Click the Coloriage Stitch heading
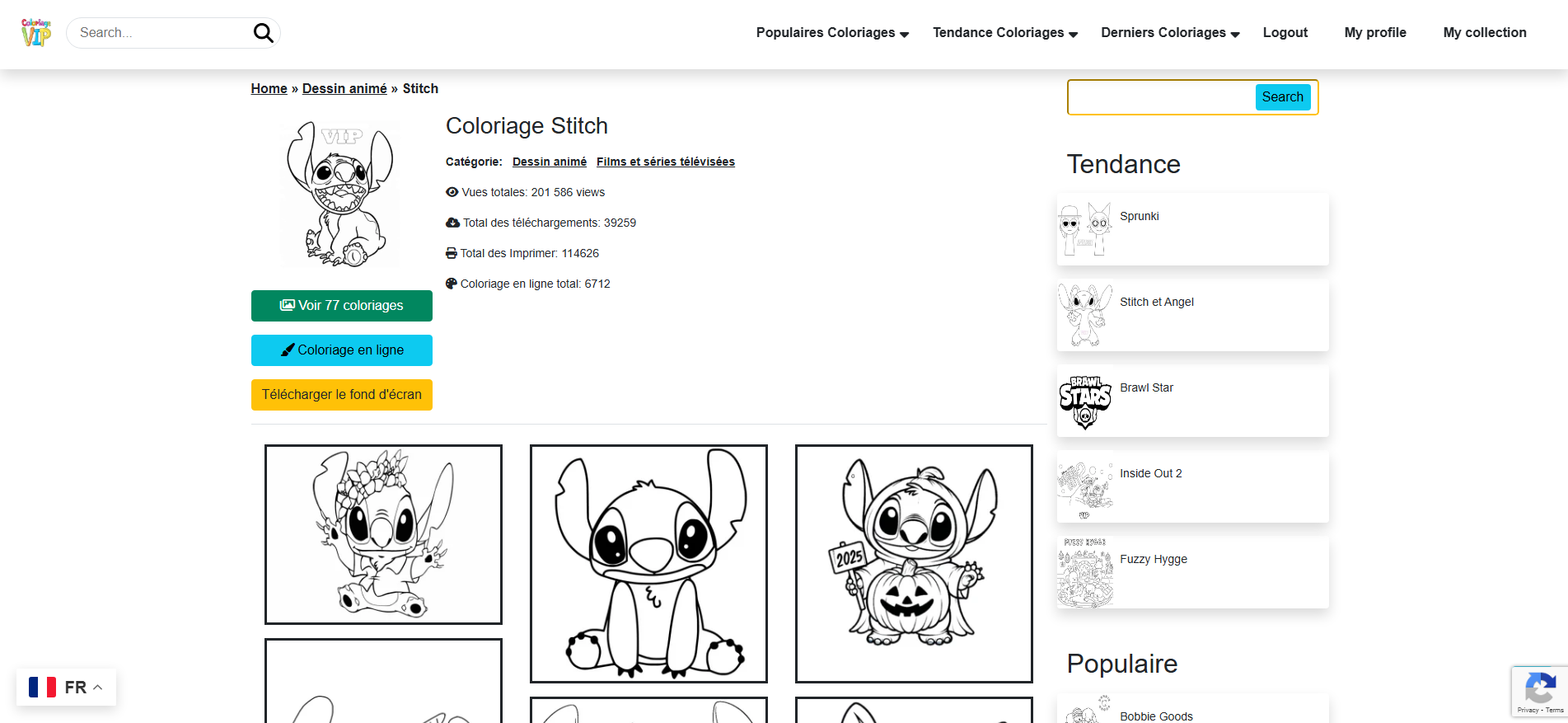The width and height of the screenshot is (1568, 723). tap(527, 126)
